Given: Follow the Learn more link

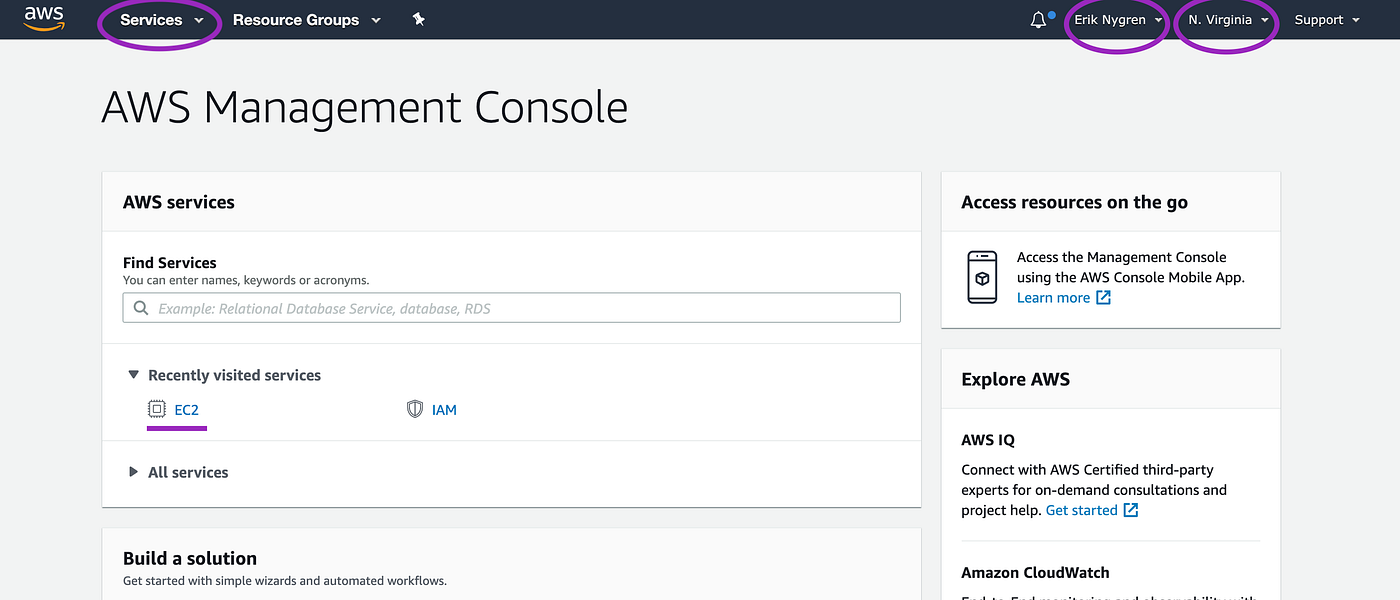Looking at the screenshot, I should pyautogui.click(x=1053, y=298).
